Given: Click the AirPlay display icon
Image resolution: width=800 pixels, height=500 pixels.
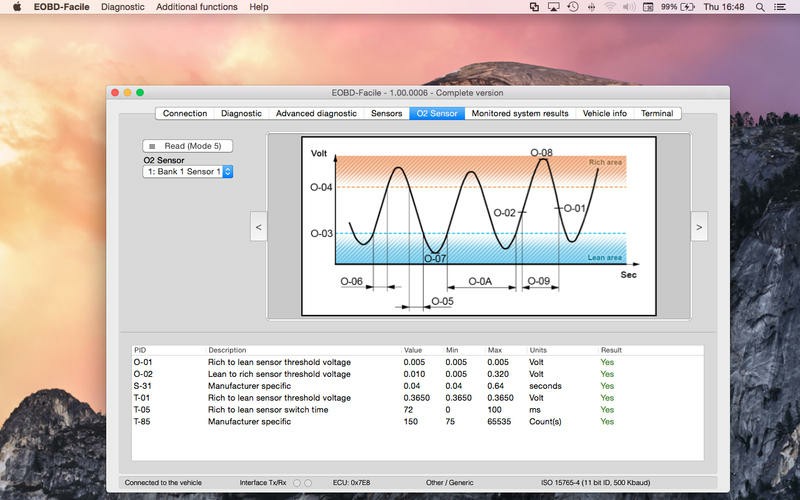Looking at the screenshot, I should (x=553, y=7).
